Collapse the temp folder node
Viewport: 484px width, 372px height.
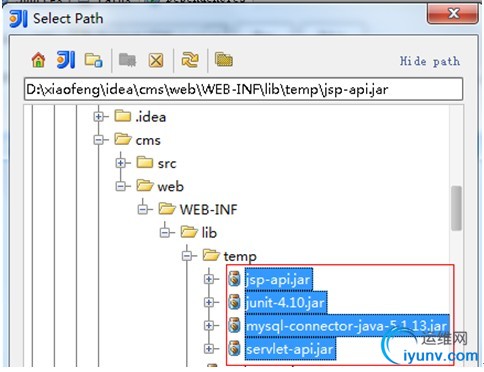pyautogui.click(x=187, y=256)
